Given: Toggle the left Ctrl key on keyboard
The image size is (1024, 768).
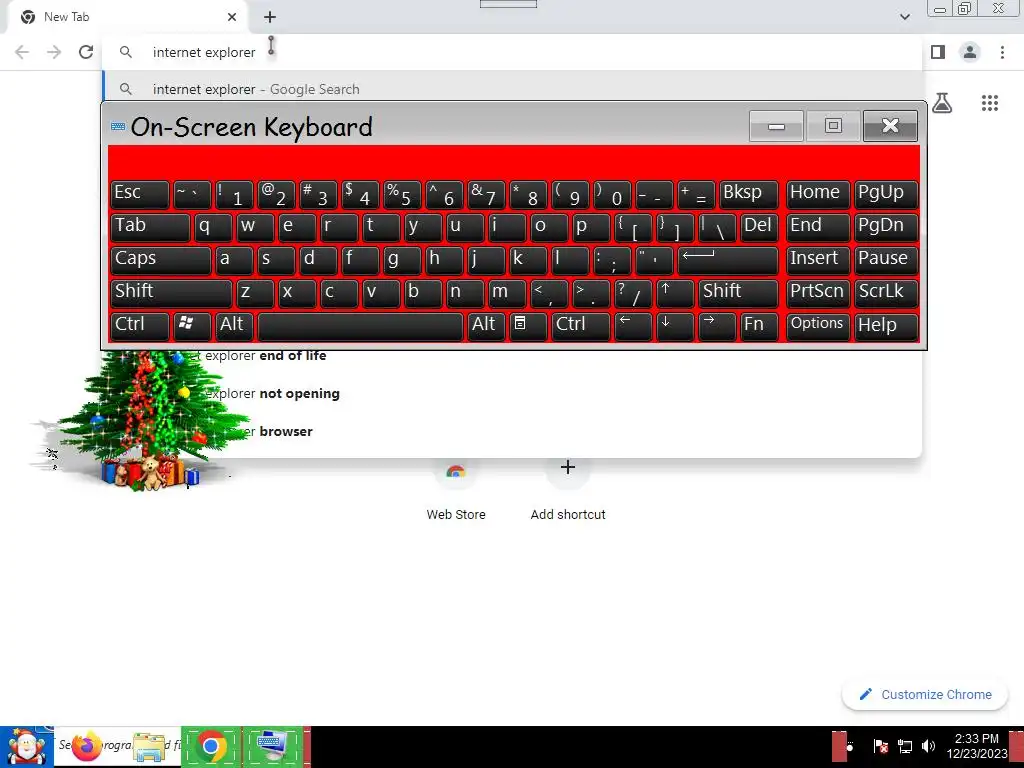Looking at the screenshot, I should [x=140, y=326].
